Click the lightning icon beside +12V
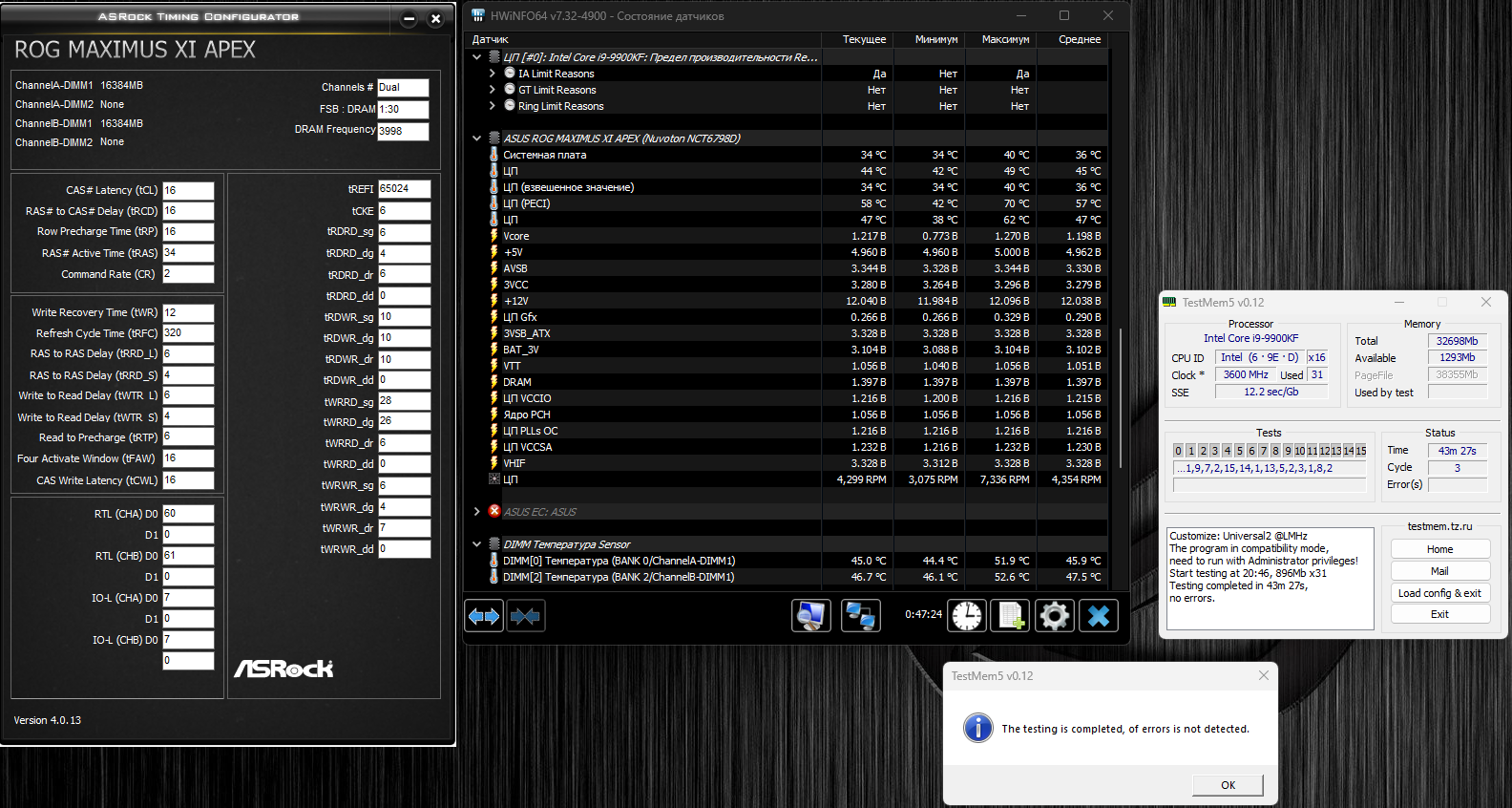This screenshot has height=808, width=1512. pos(494,301)
